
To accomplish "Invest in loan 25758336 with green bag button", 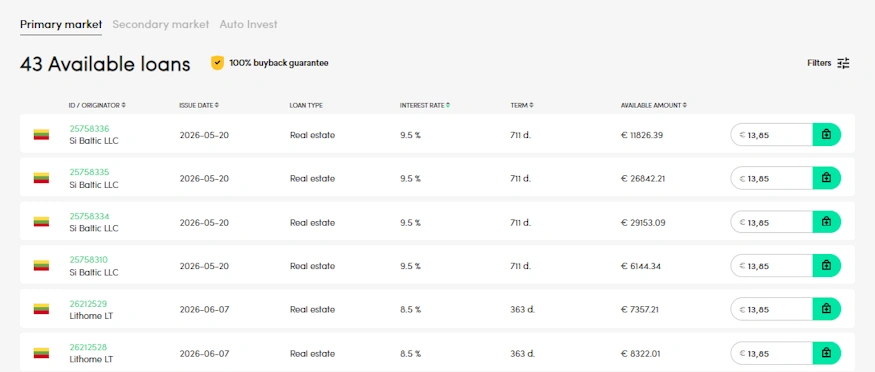I will 826,134.
